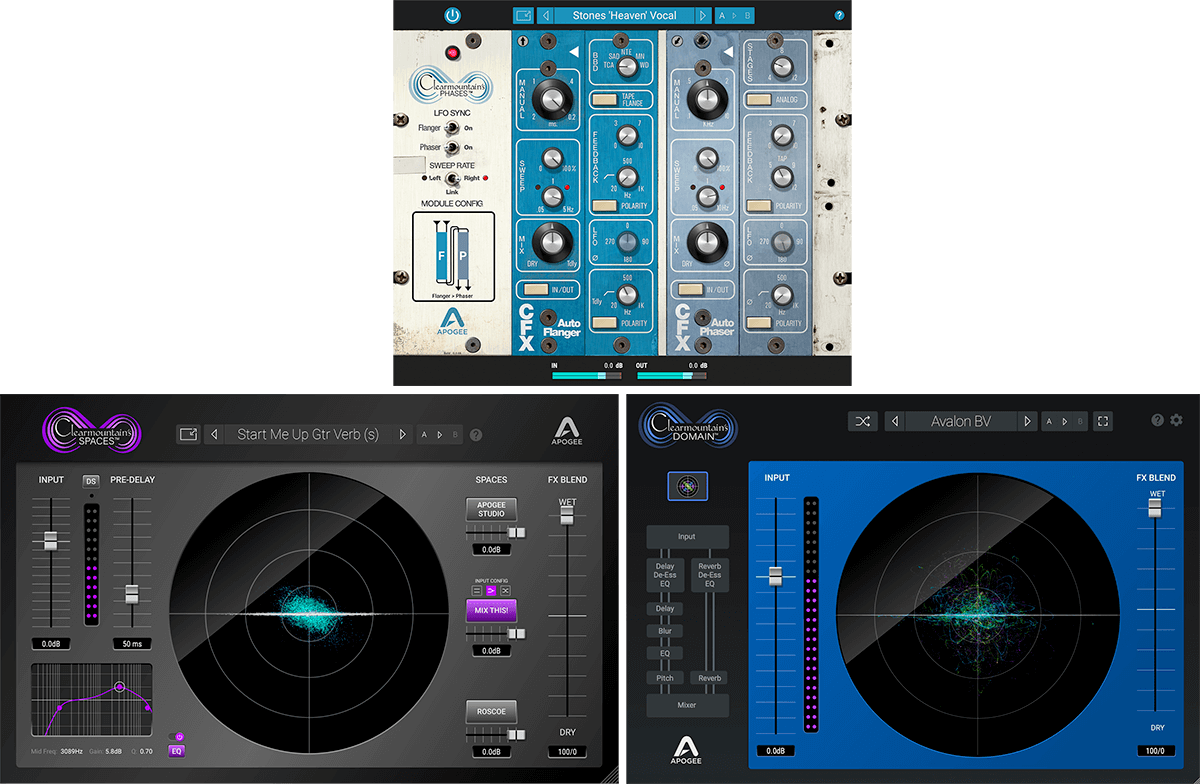This screenshot has width=1200, height=784.
Task: Click the Spaces Input fader handle
Action: point(50,541)
